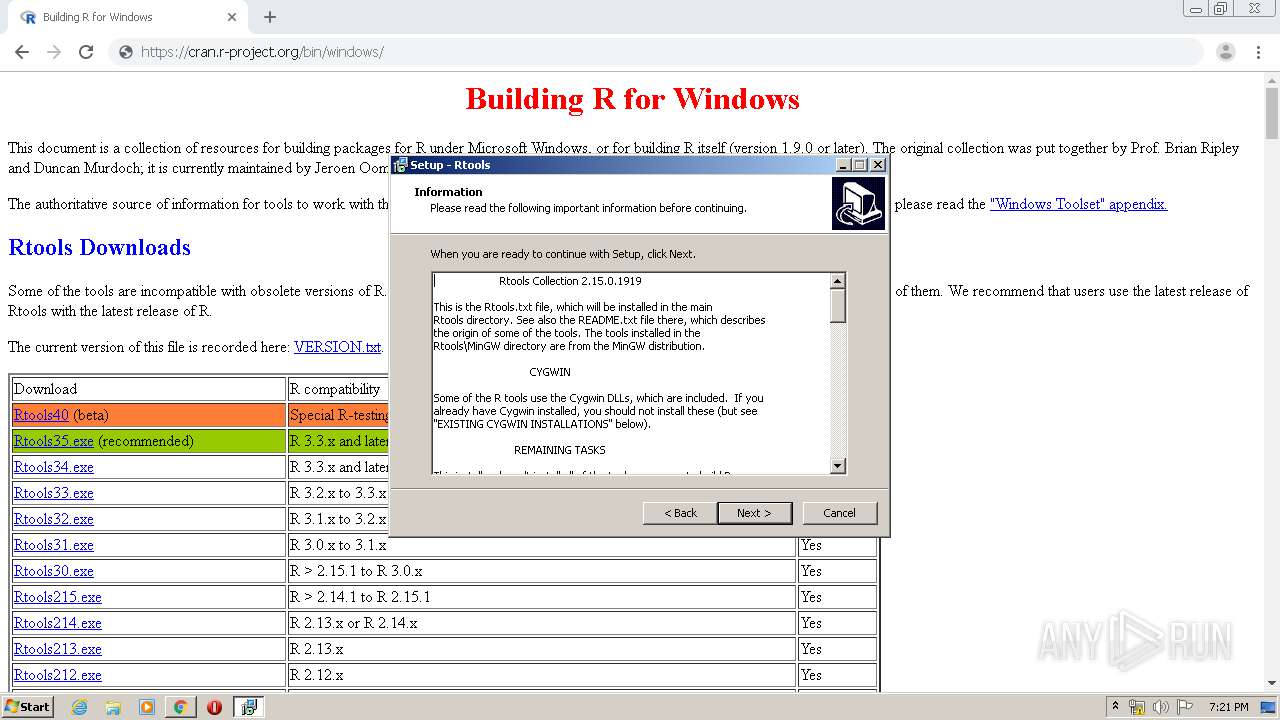This screenshot has width=1280, height=720.
Task: Open the Chrome profile icon
Action: [1225, 52]
